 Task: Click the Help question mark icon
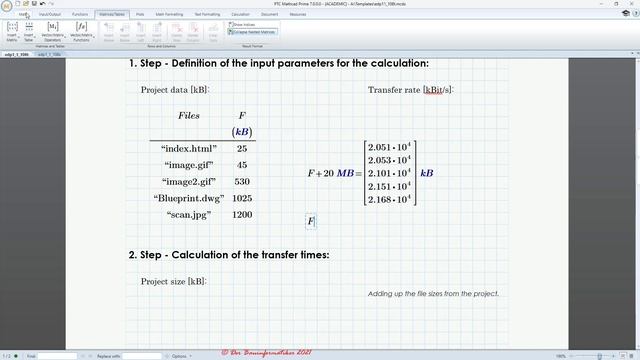click(x=636, y=13)
